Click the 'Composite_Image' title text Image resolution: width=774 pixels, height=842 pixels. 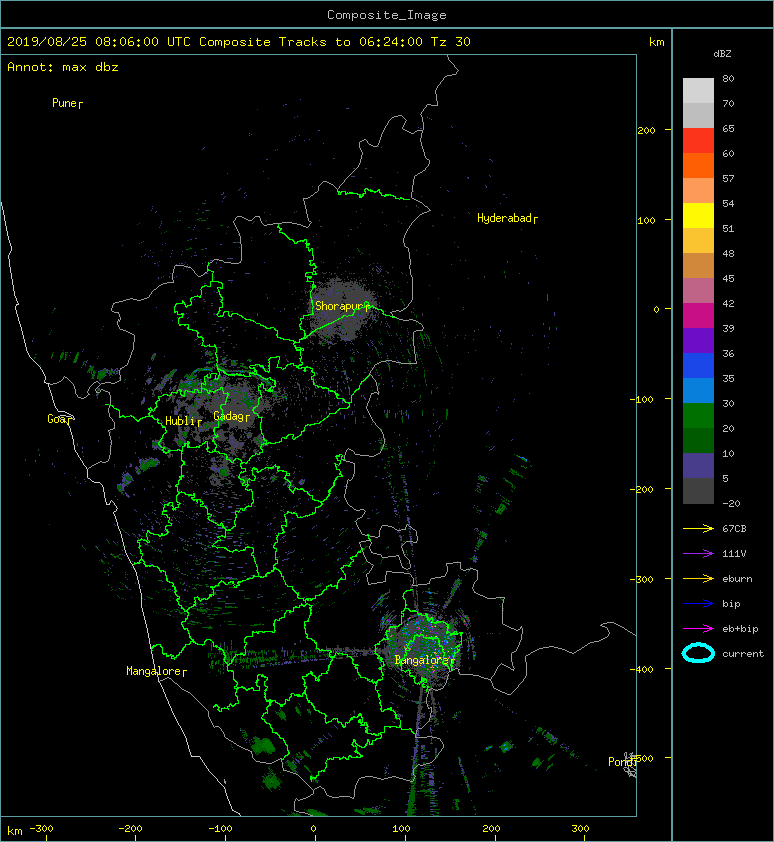[387, 15]
